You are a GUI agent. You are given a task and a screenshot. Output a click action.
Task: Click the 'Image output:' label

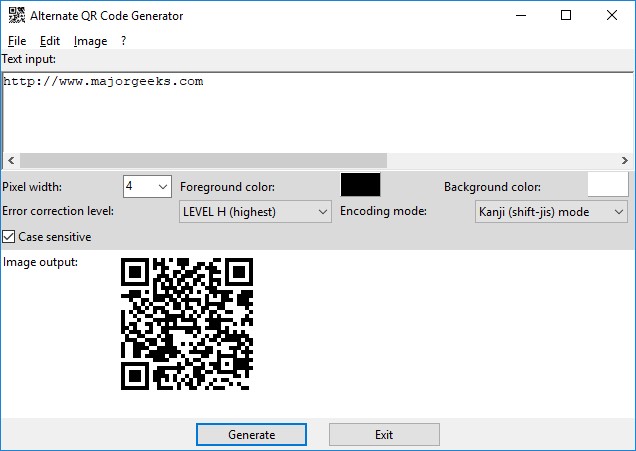(40, 262)
